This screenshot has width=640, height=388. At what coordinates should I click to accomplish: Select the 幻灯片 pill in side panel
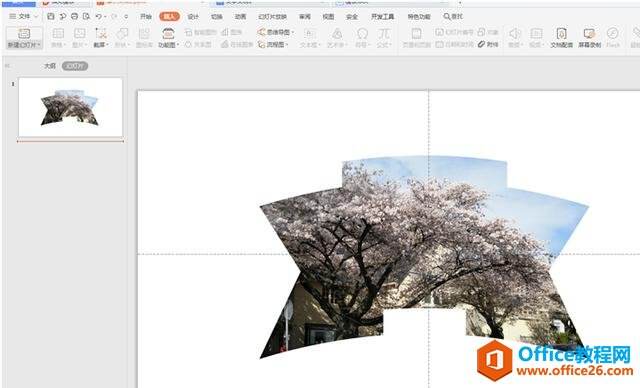click(x=75, y=66)
